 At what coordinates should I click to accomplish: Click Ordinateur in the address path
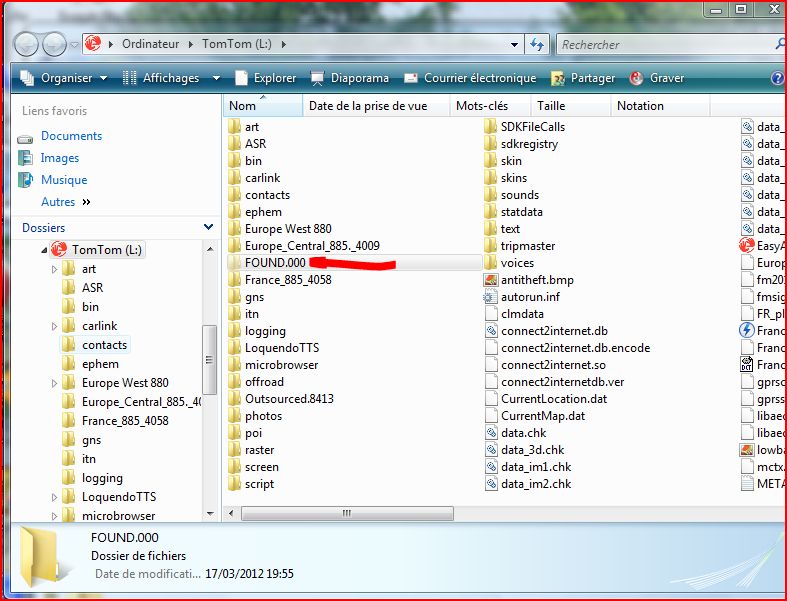151,44
